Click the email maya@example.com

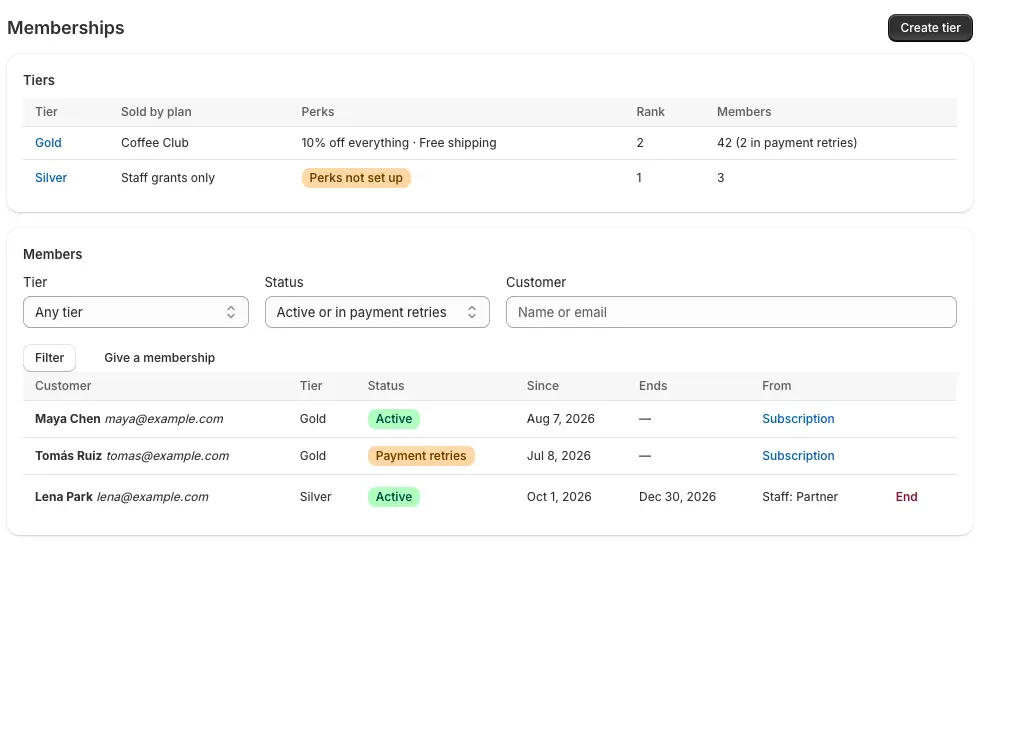[x=164, y=419]
